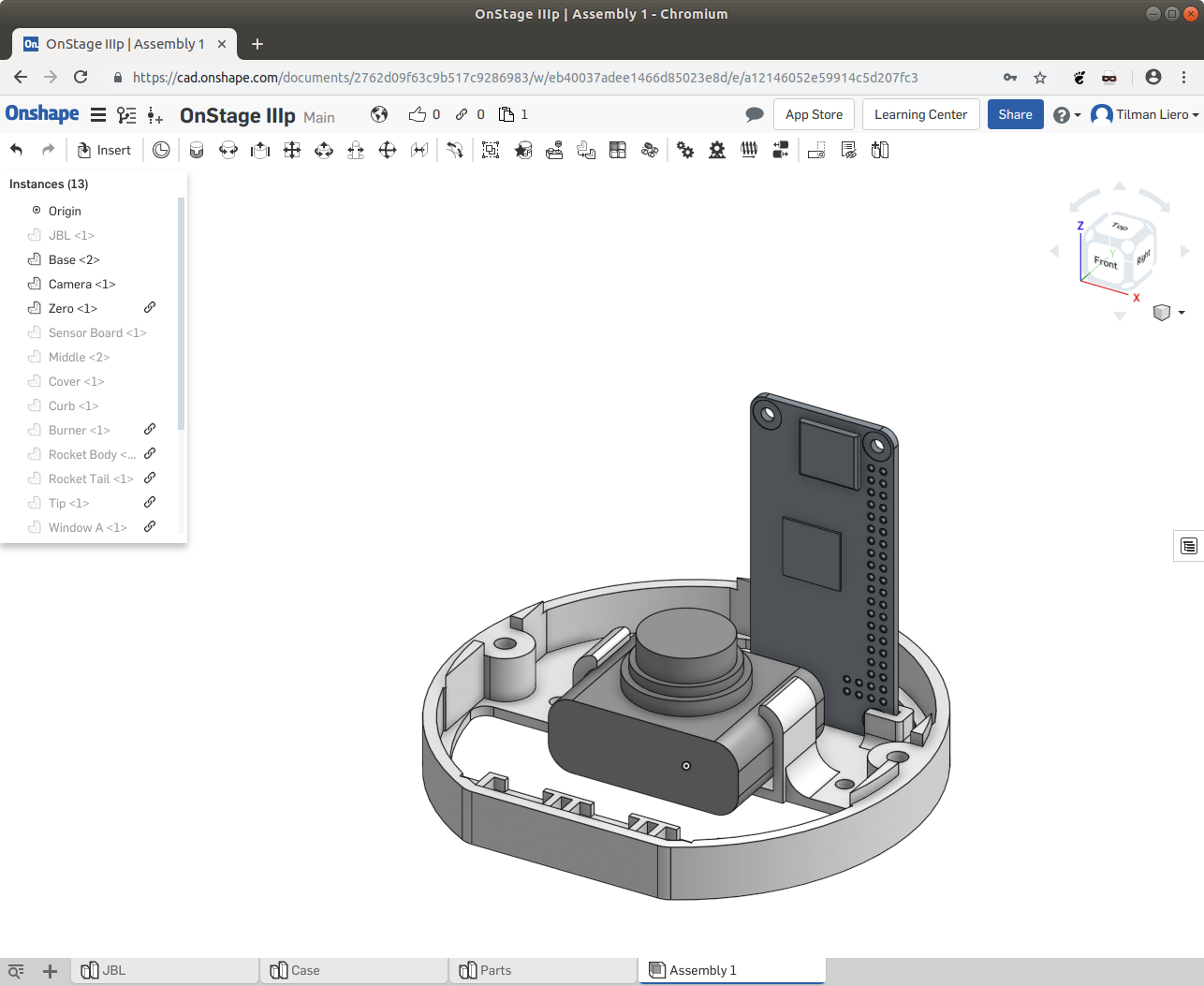This screenshot has height=986, width=1204.
Task: Select the Cylindrical mate tool
Action: pyautogui.click(x=324, y=150)
